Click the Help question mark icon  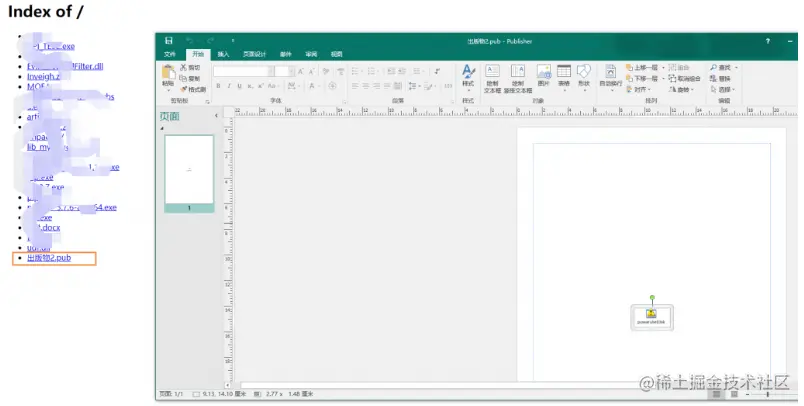click(x=768, y=41)
